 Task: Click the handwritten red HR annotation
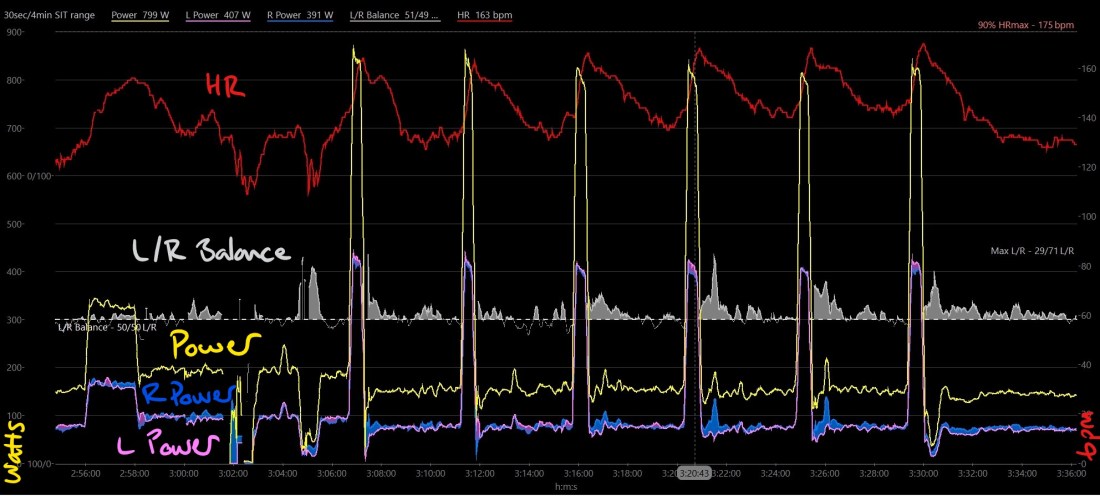click(x=224, y=87)
